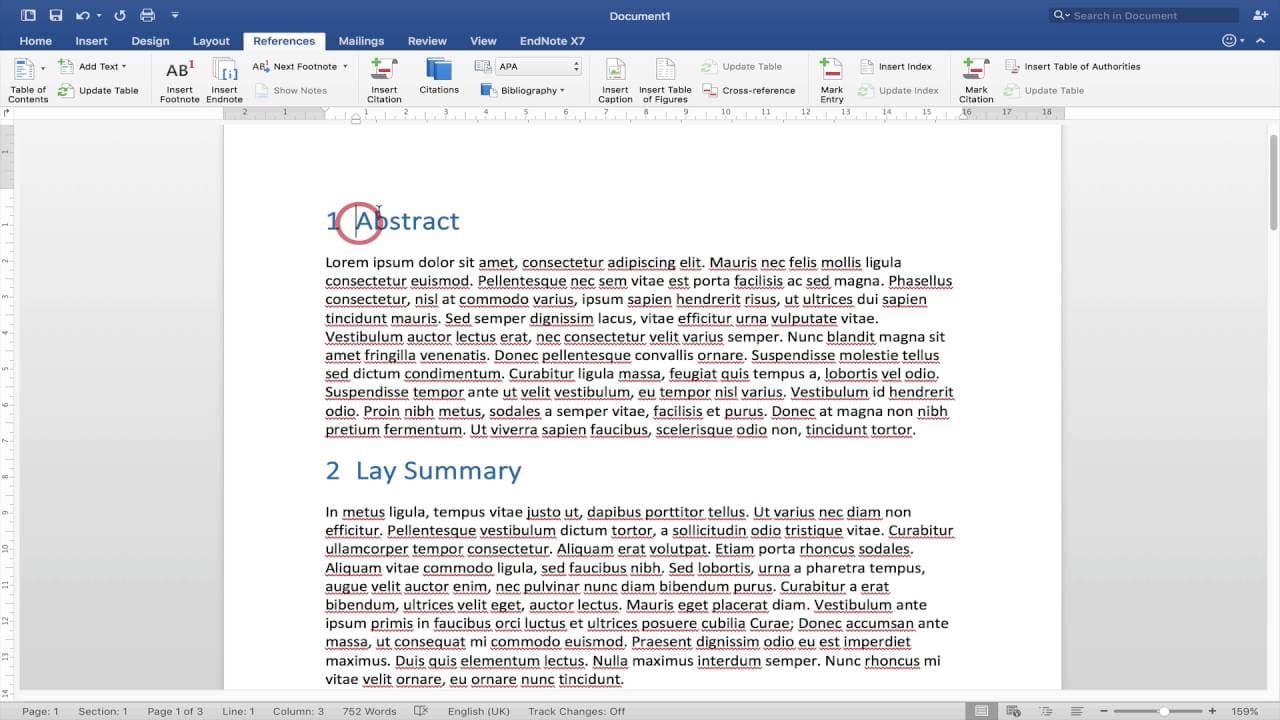
Task: Switch to the EndNote X7 tab
Action: (552, 41)
